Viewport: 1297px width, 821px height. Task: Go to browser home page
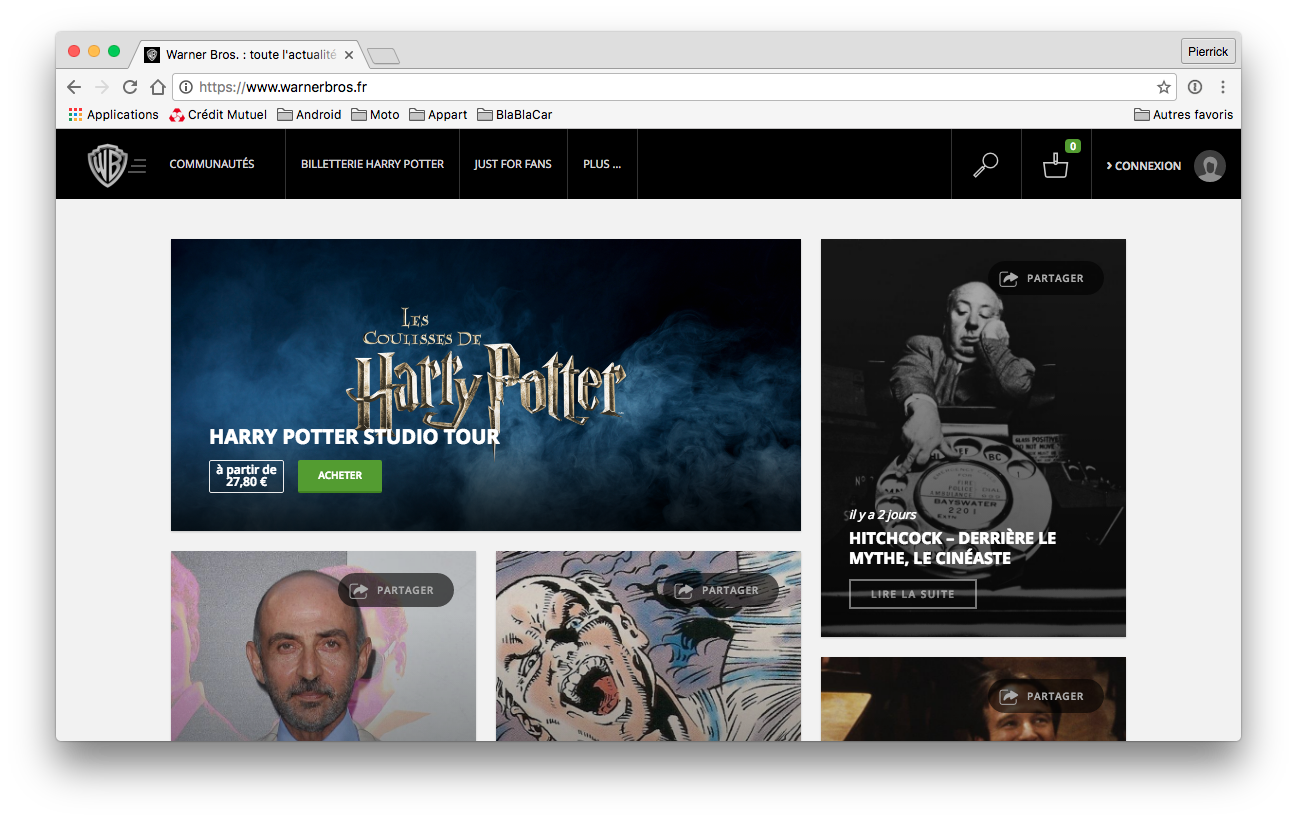pos(157,87)
